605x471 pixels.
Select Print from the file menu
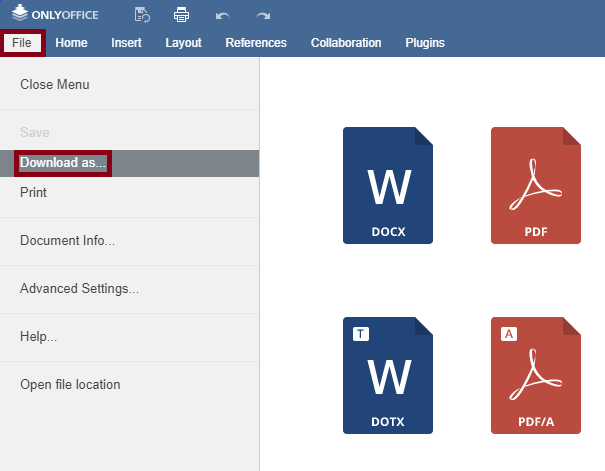point(34,193)
